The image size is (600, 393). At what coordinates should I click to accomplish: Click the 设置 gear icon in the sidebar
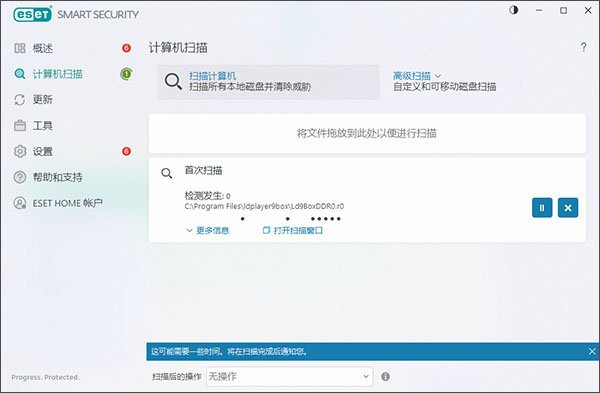click(20, 152)
